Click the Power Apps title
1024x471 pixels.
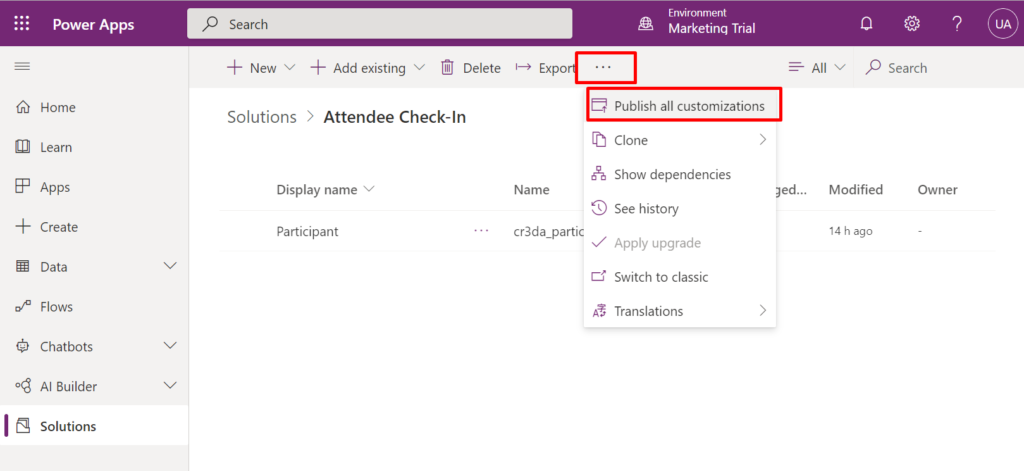93,25
